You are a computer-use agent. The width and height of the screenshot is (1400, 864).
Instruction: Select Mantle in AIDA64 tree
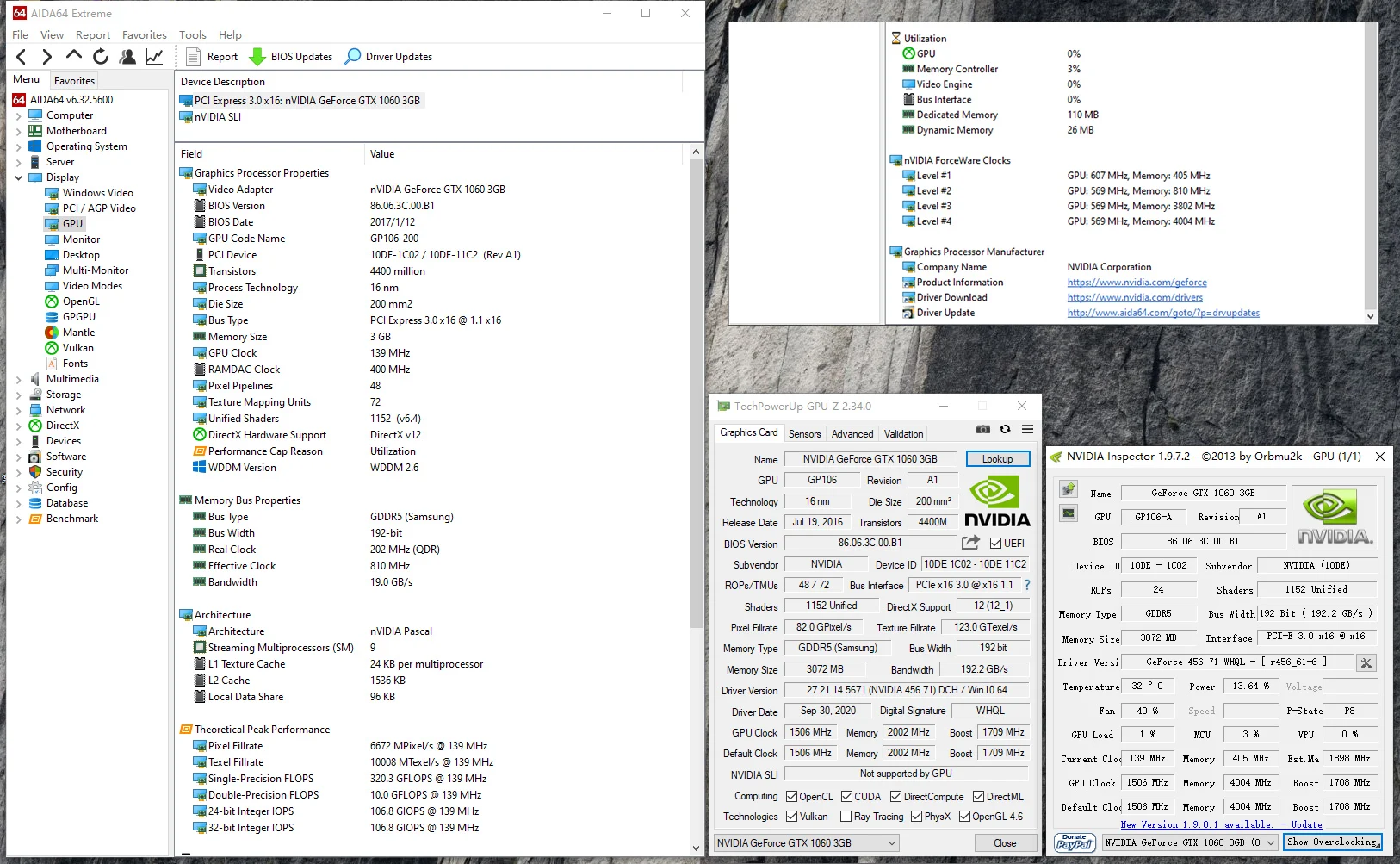78,333
